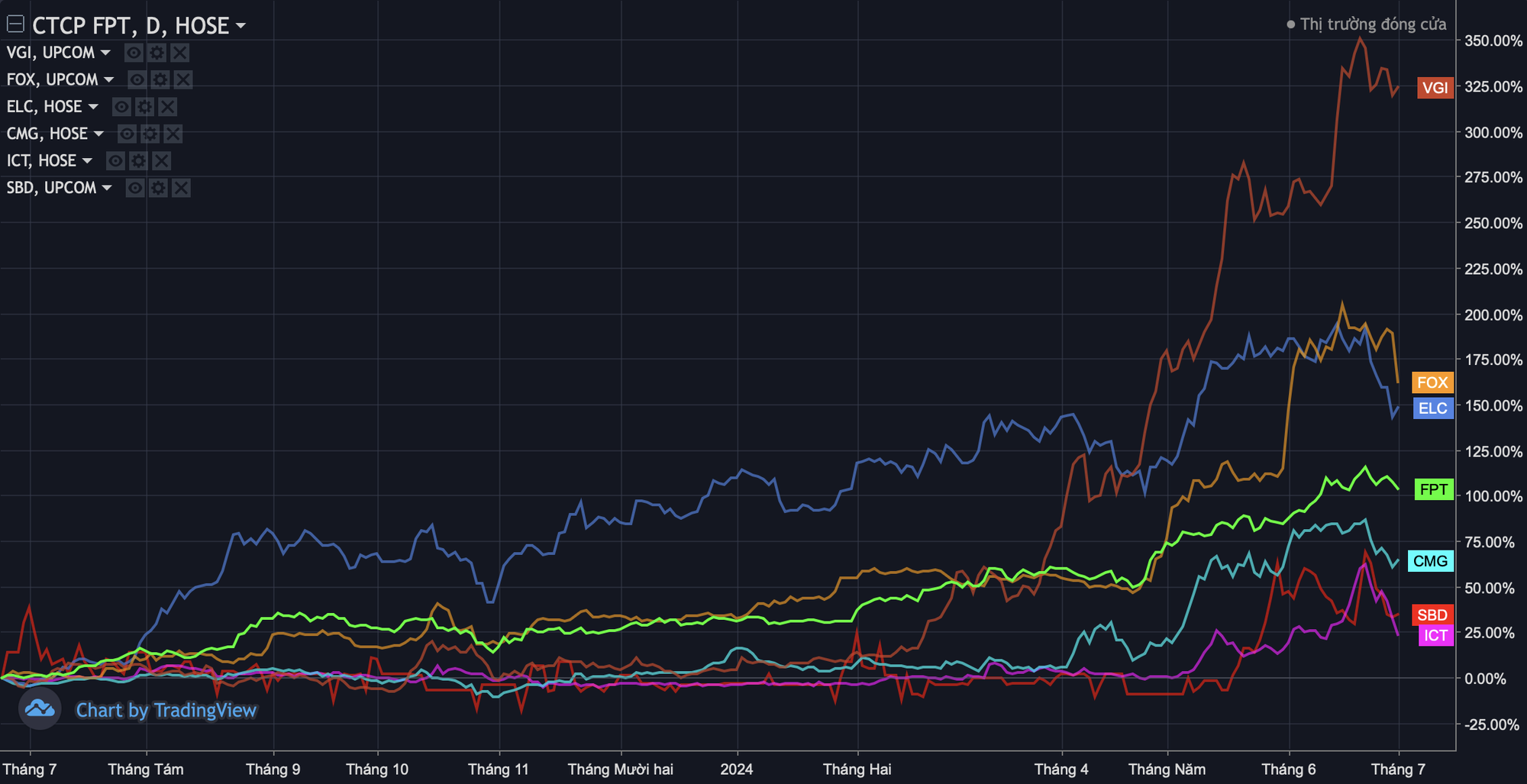
Task: Click Tháng 9 on the time axis
Action: point(273,769)
